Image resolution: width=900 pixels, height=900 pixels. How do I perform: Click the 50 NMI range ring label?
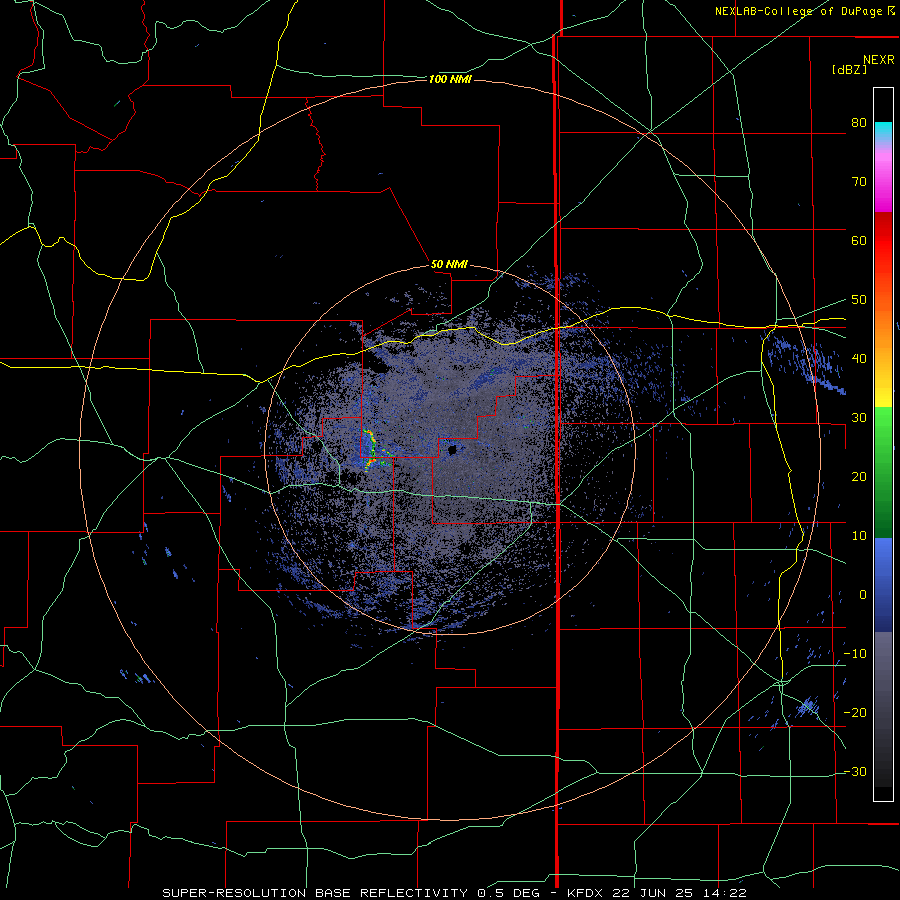[x=449, y=265]
